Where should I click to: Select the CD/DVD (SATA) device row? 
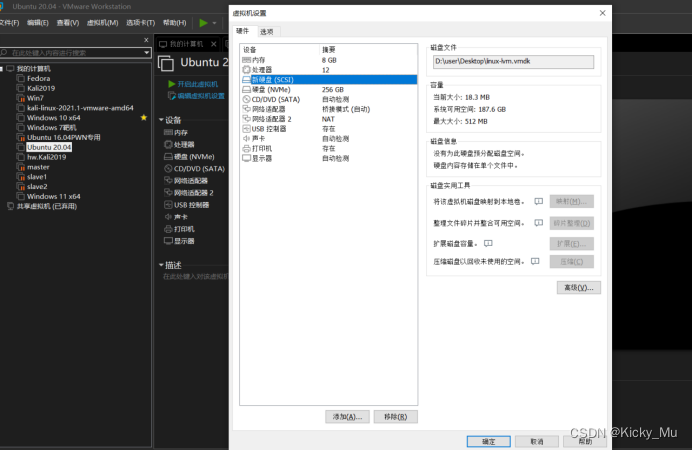click(328, 99)
